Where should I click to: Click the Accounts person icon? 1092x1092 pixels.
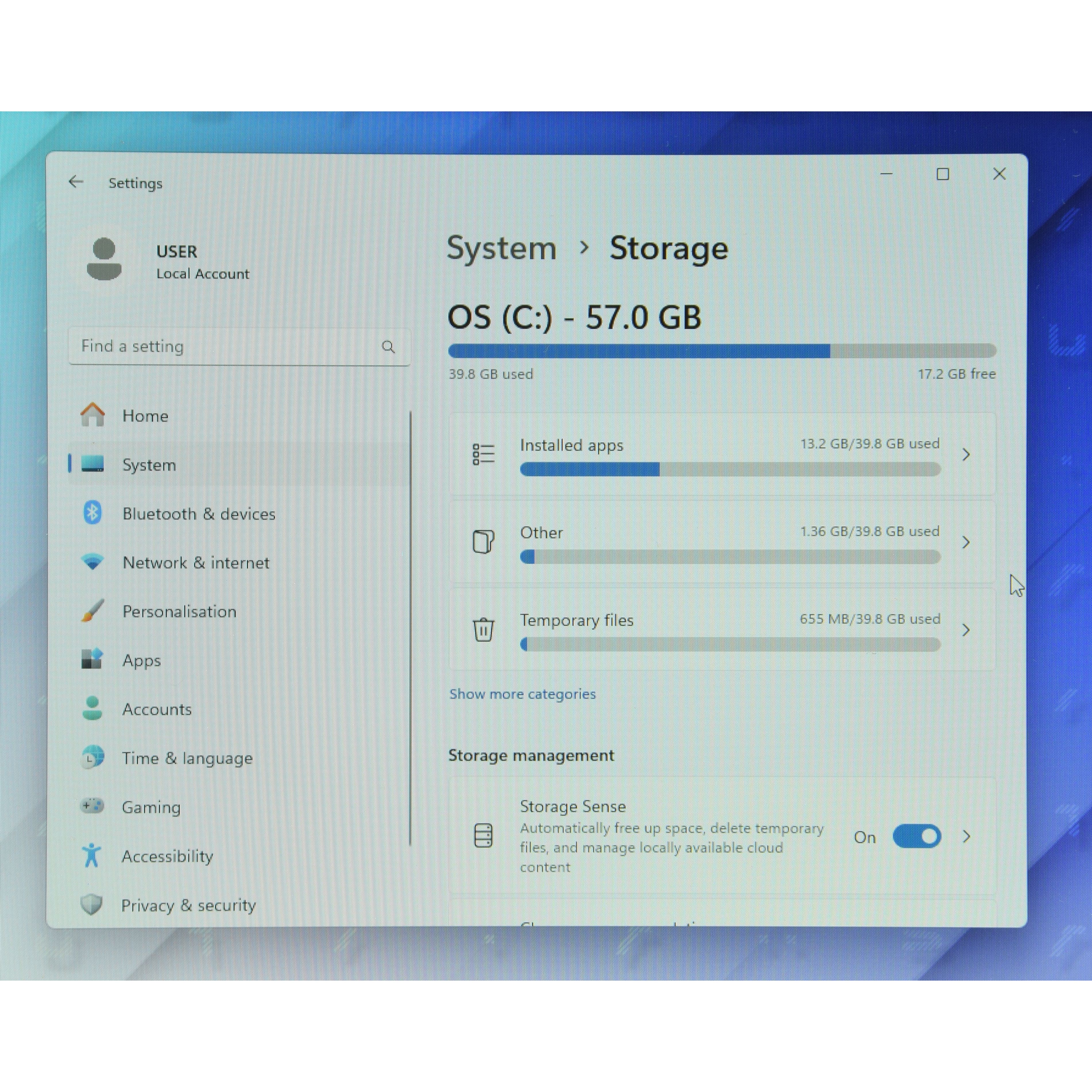coord(93,708)
